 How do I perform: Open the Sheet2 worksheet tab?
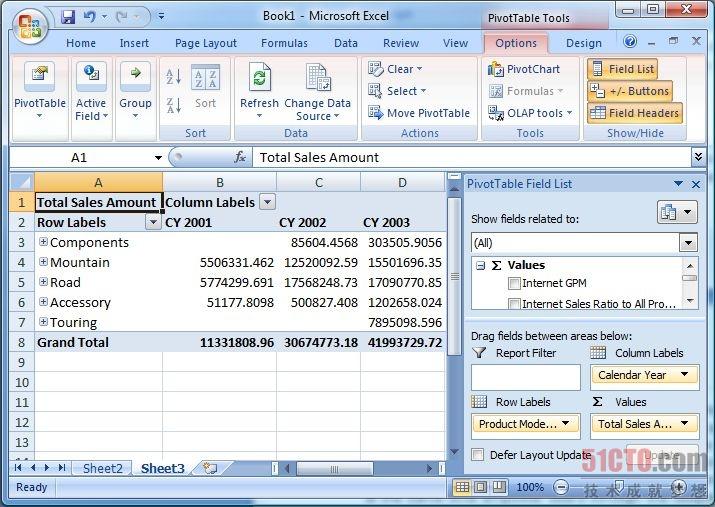coord(102,468)
